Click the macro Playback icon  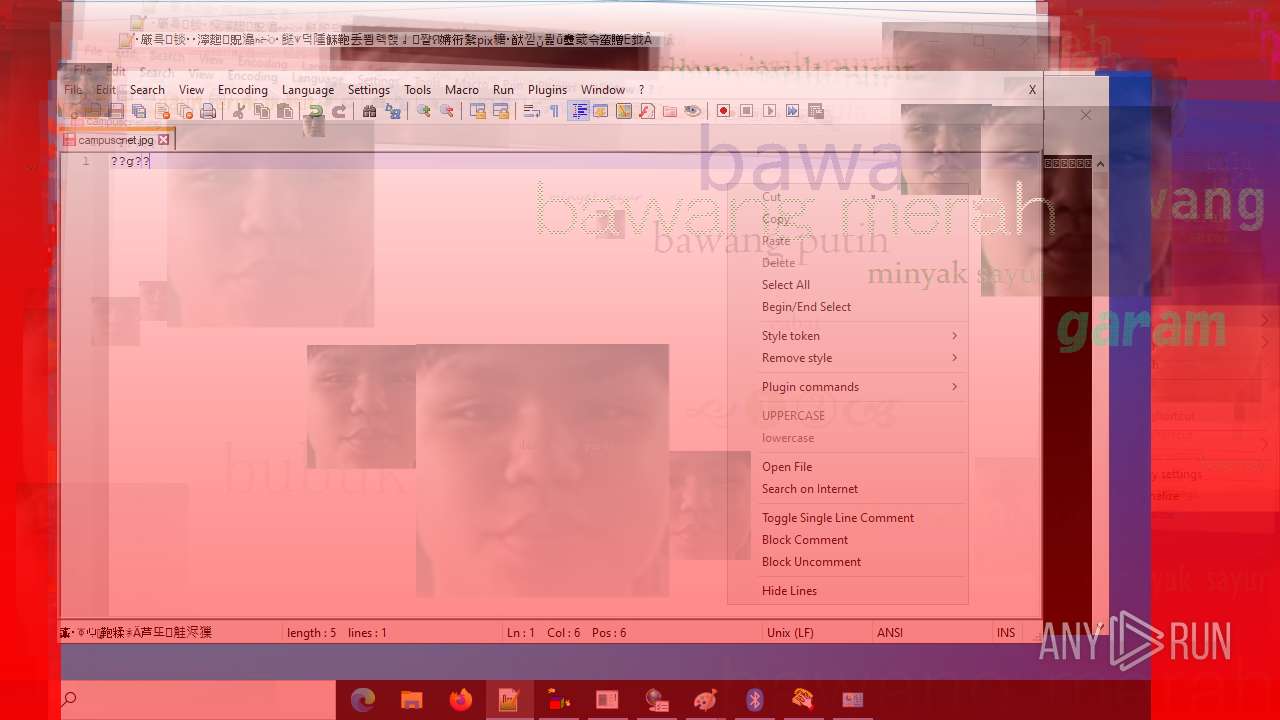769,111
